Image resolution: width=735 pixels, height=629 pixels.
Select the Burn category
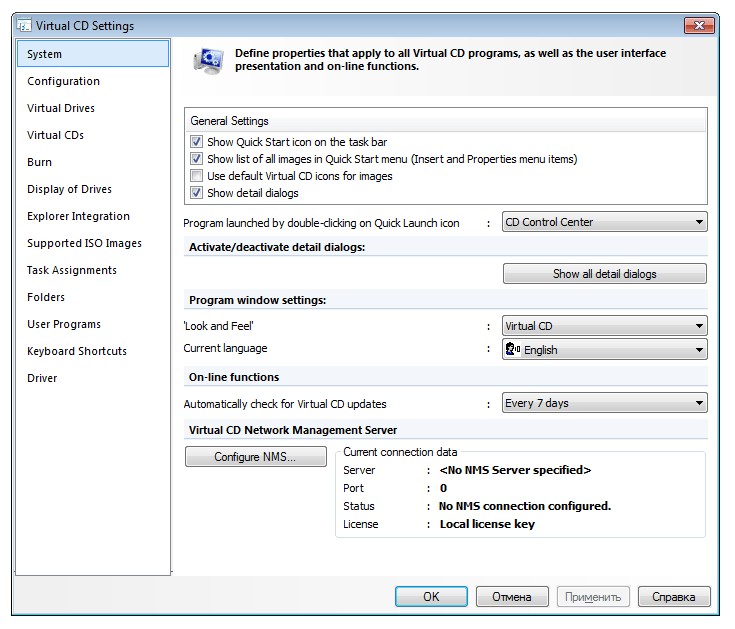(x=93, y=162)
